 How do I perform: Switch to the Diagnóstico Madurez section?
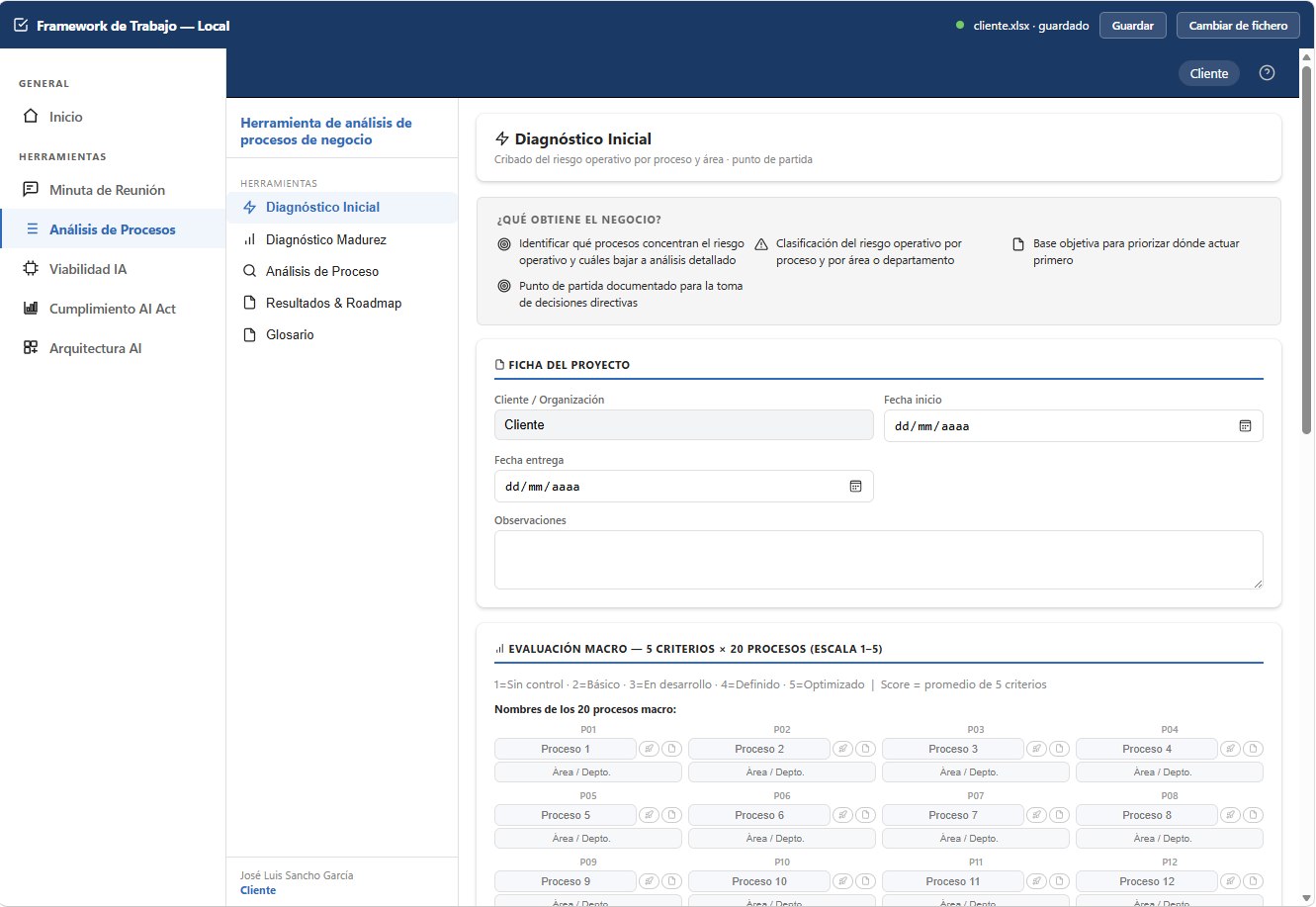[x=342, y=239]
